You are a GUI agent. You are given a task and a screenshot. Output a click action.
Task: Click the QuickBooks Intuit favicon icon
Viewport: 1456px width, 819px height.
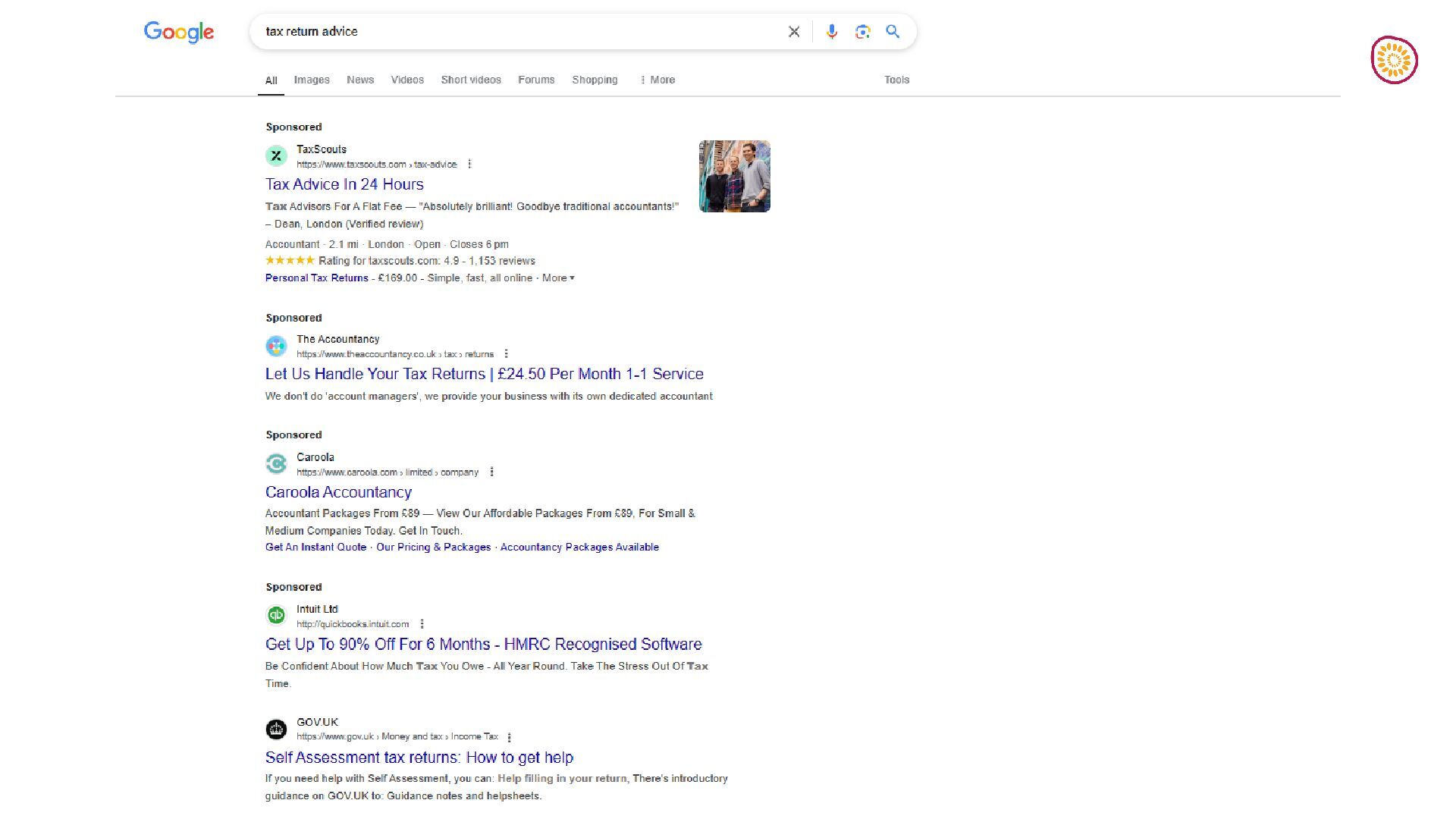276,615
